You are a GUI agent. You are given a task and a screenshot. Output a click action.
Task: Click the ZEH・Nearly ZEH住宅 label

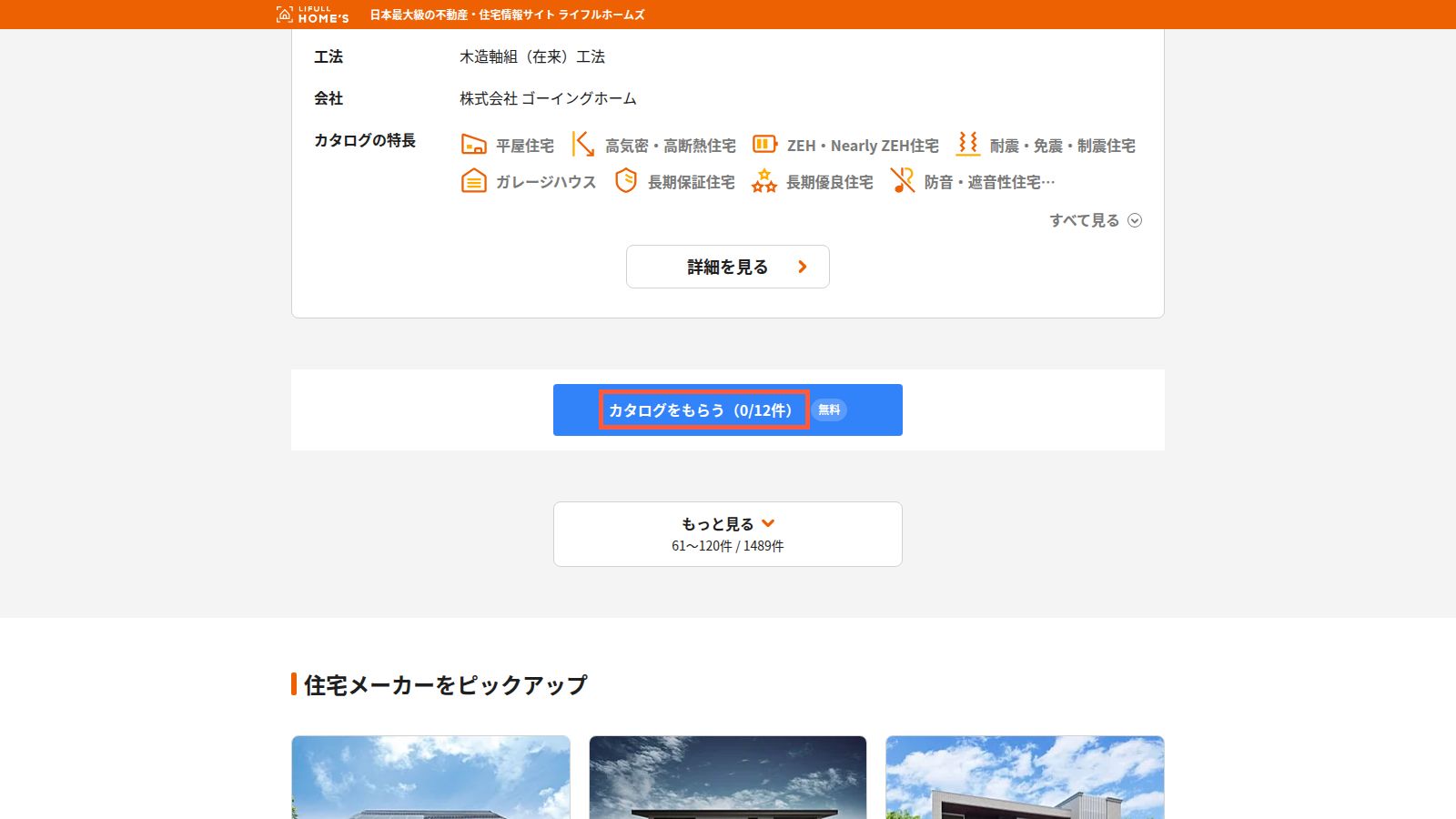[x=863, y=146]
